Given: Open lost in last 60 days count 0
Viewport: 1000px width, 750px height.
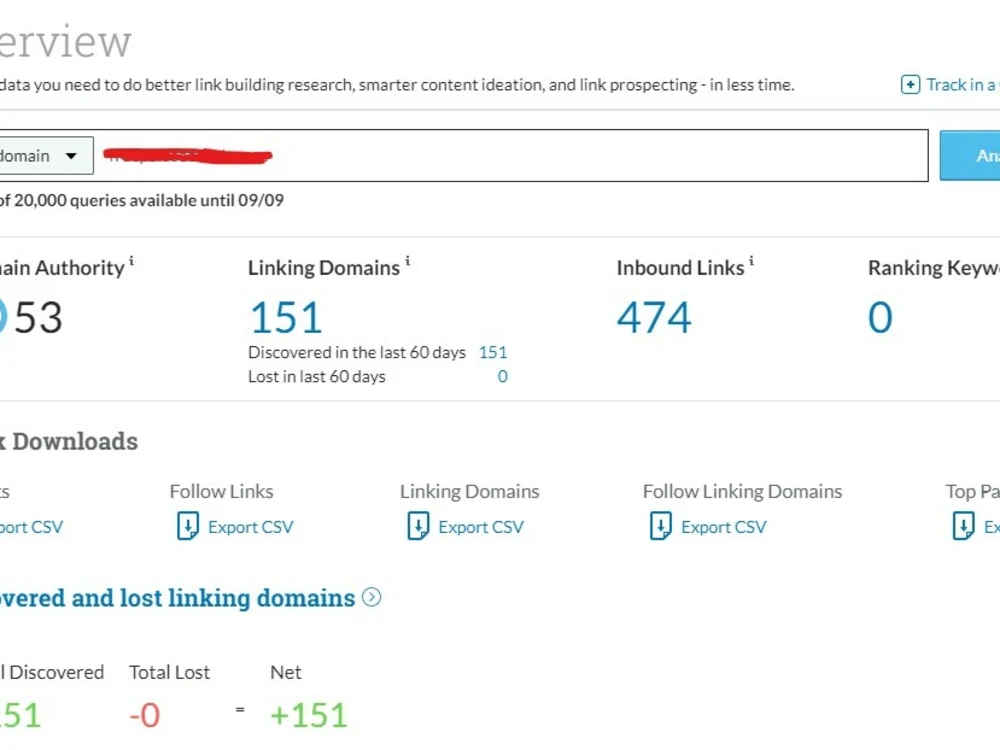Looking at the screenshot, I should pyautogui.click(x=503, y=377).
